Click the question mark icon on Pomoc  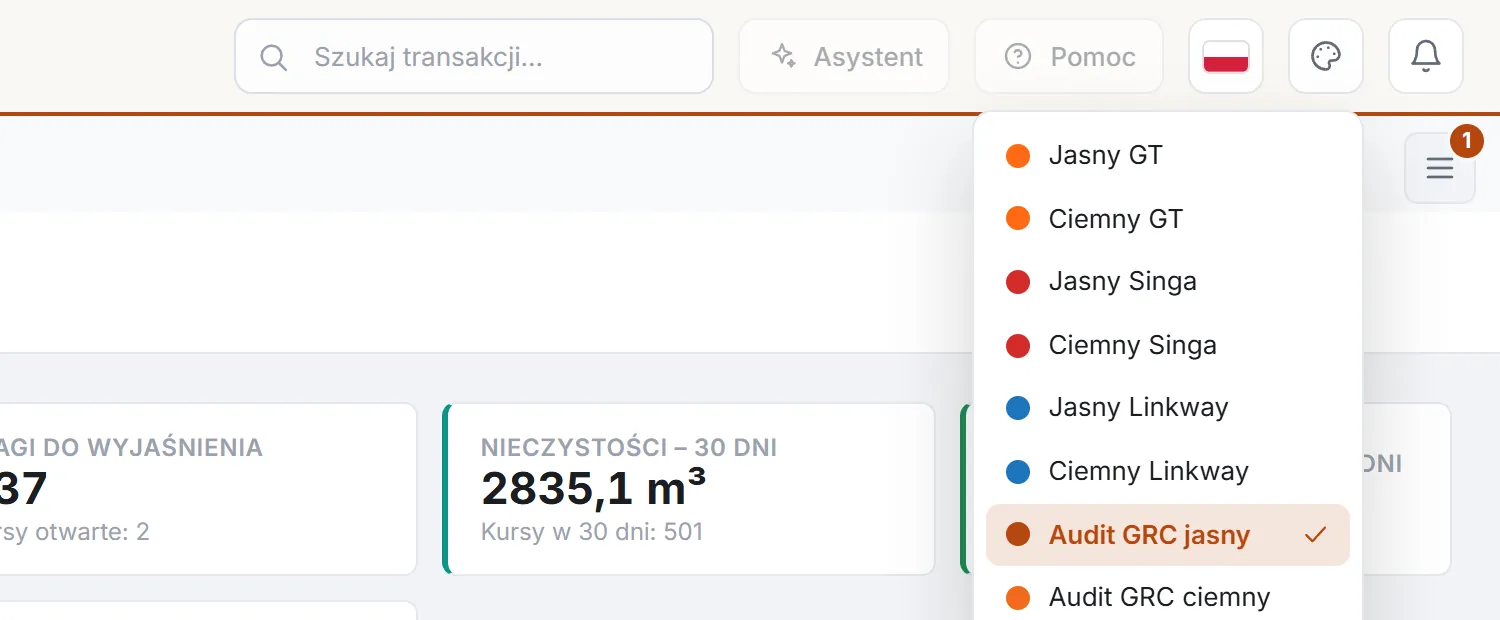click(x=1018, y=57)
